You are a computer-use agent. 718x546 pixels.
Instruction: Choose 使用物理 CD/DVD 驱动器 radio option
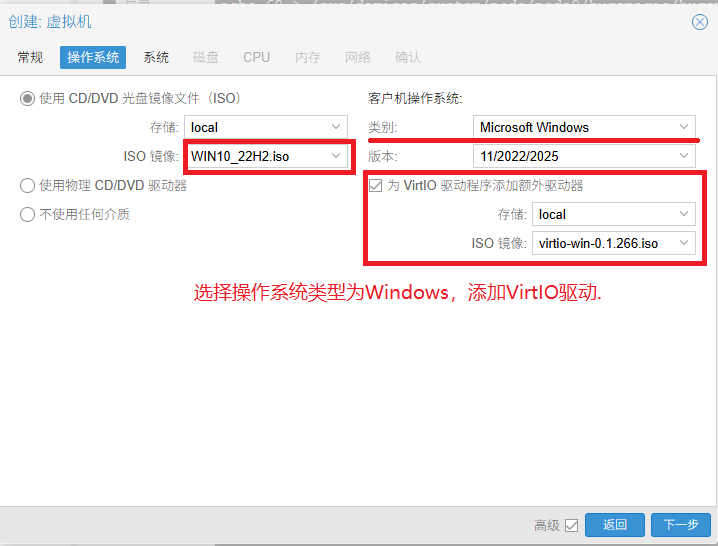click(x=28, y=185)
